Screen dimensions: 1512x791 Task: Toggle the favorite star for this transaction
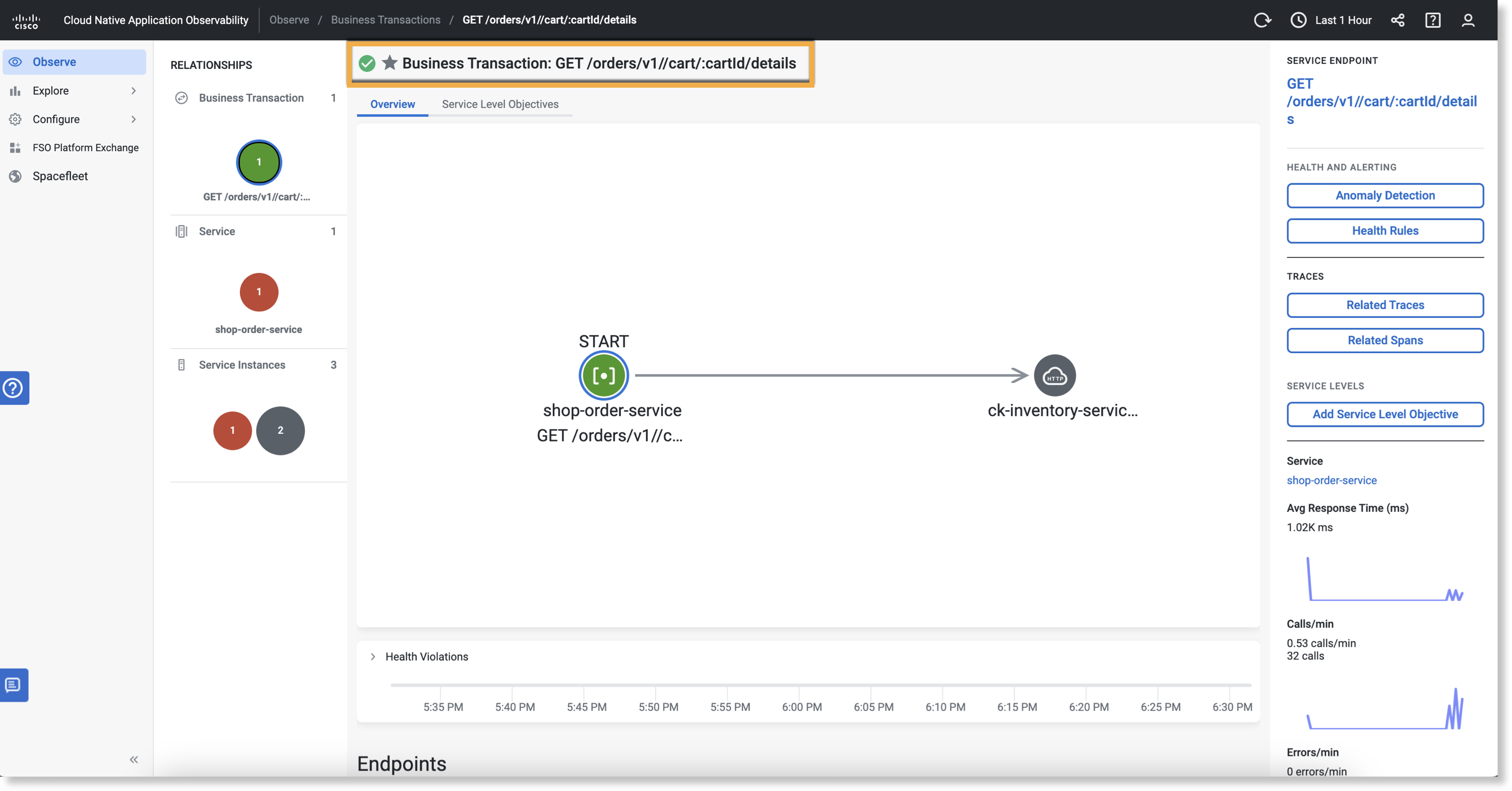389,62
